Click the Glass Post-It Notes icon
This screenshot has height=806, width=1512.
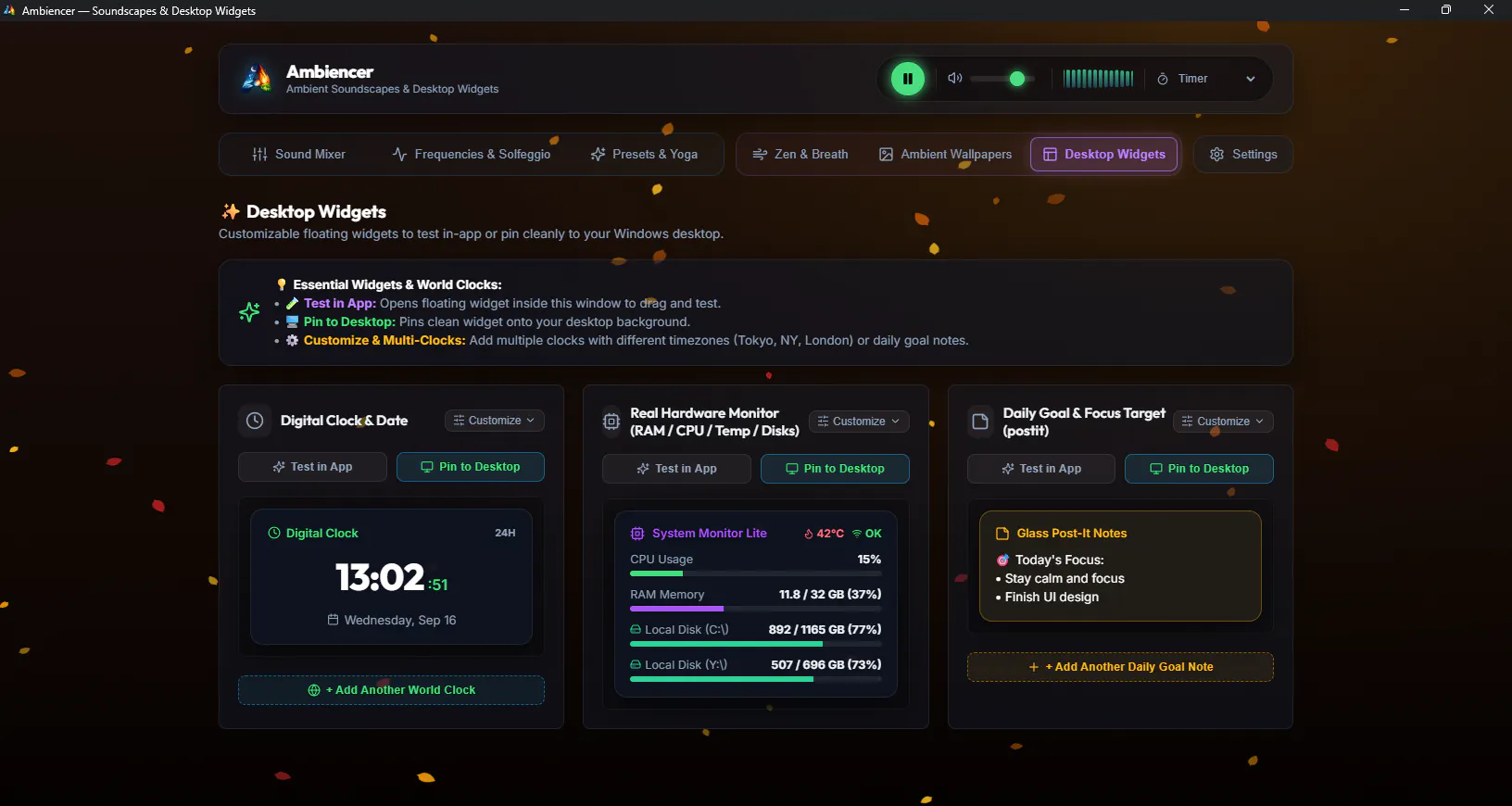[1002, 534]
